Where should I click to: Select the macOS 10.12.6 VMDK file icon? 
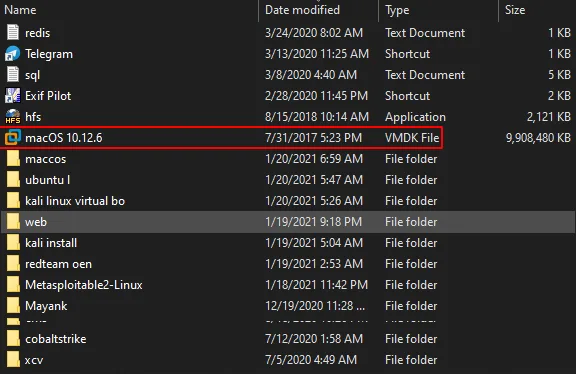pos(13,137)
